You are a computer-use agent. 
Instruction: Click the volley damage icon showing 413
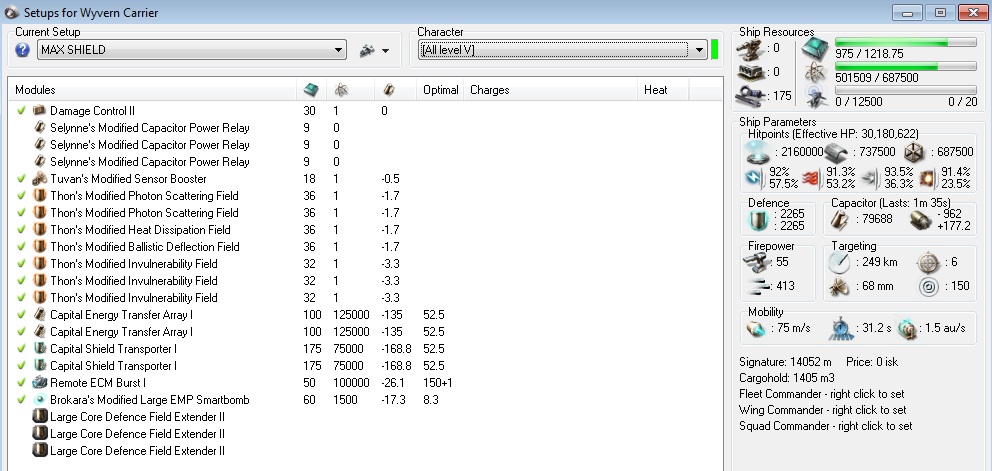click(758, 286)
